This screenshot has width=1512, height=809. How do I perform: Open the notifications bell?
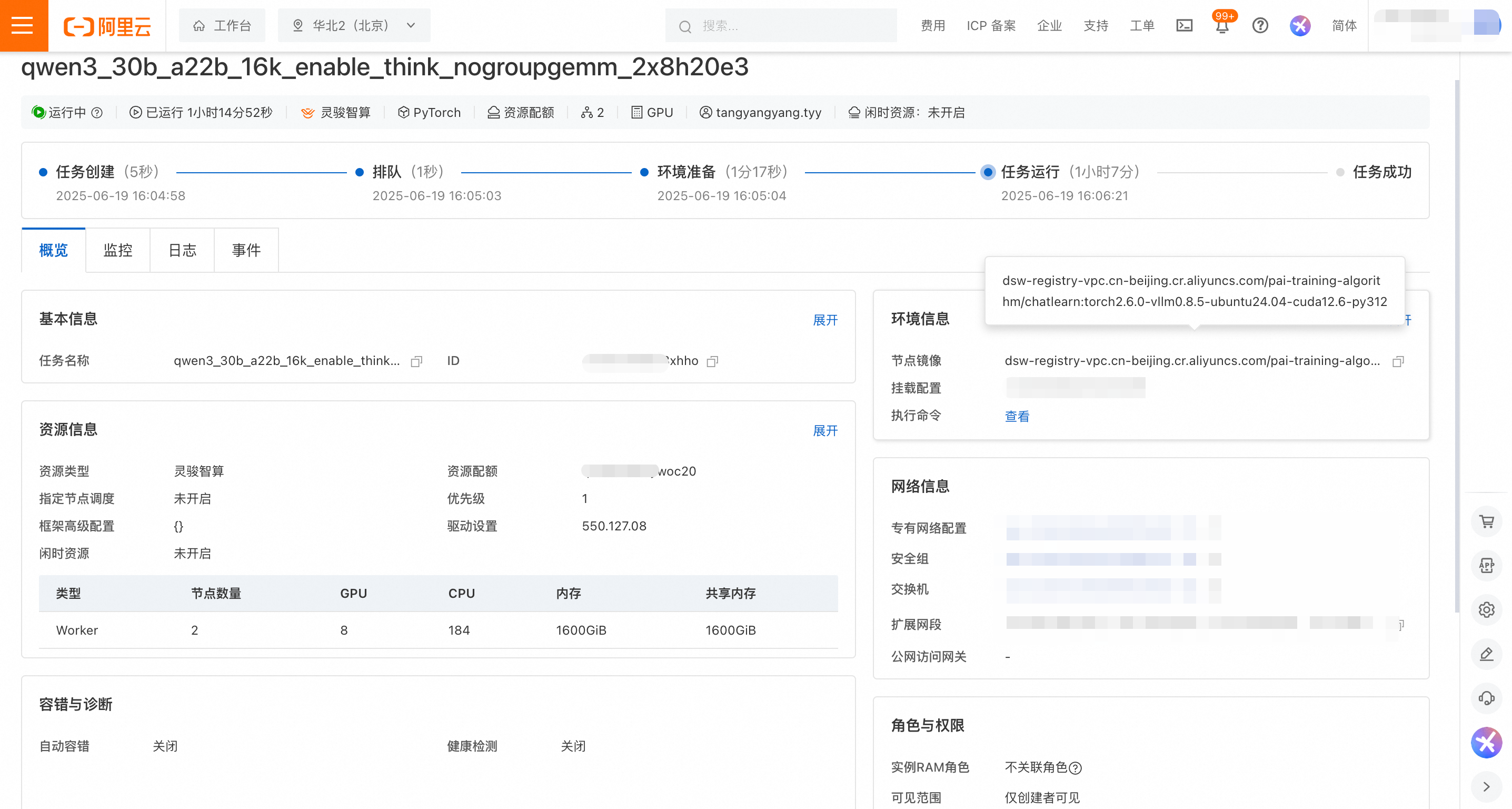tap(1222, 26)
